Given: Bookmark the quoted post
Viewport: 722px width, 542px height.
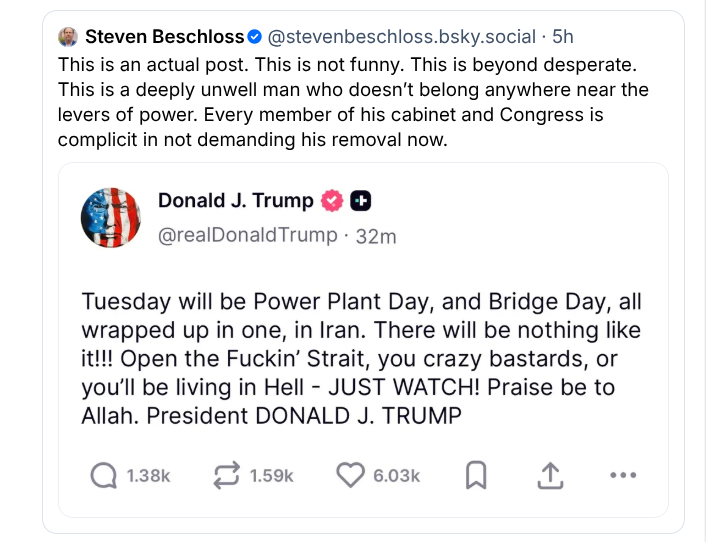Looking at the screenshot, I should click(476, 476).
